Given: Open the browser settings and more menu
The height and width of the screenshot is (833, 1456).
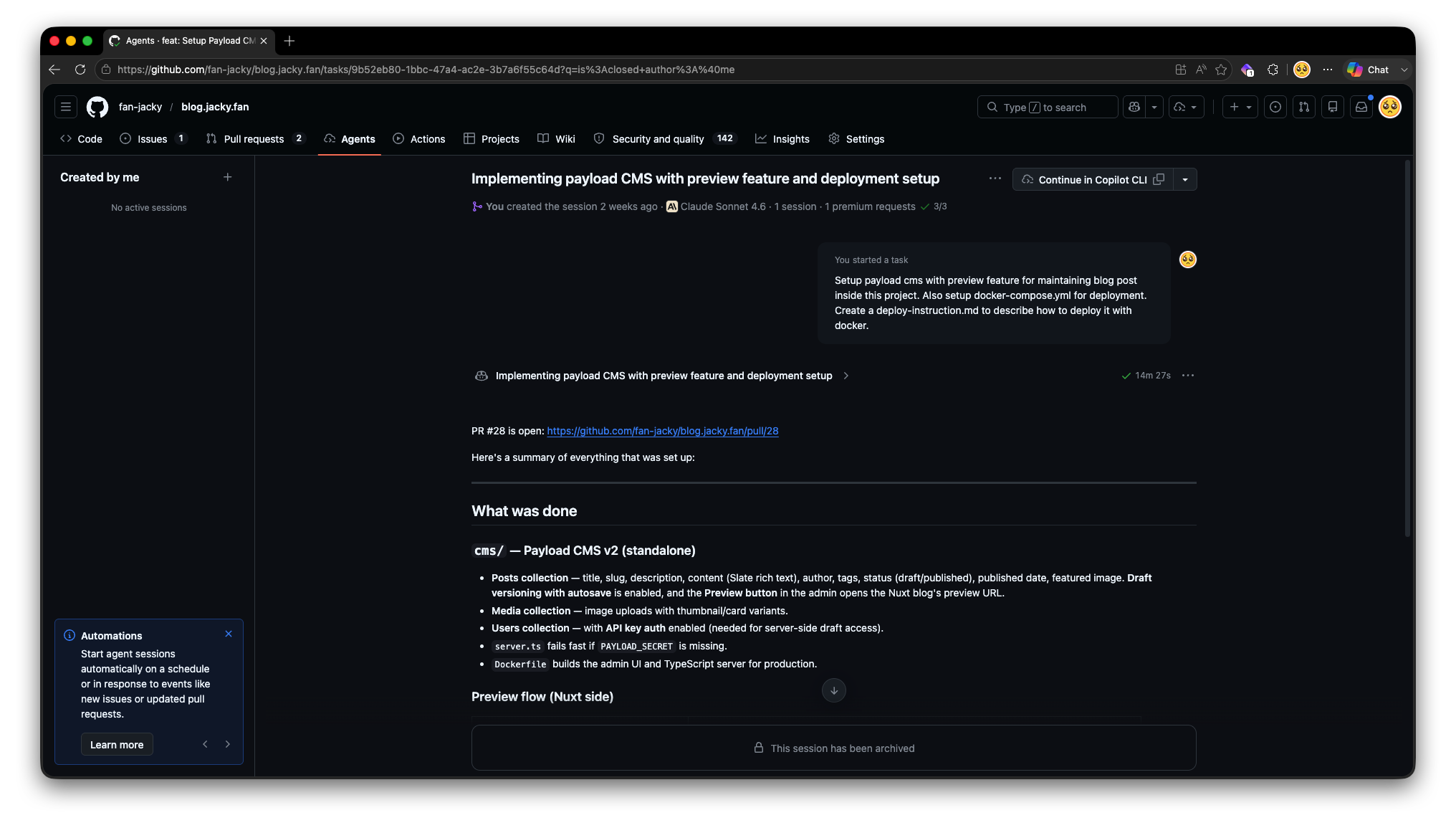Looking at the screenshot, I should point(1328,70).
